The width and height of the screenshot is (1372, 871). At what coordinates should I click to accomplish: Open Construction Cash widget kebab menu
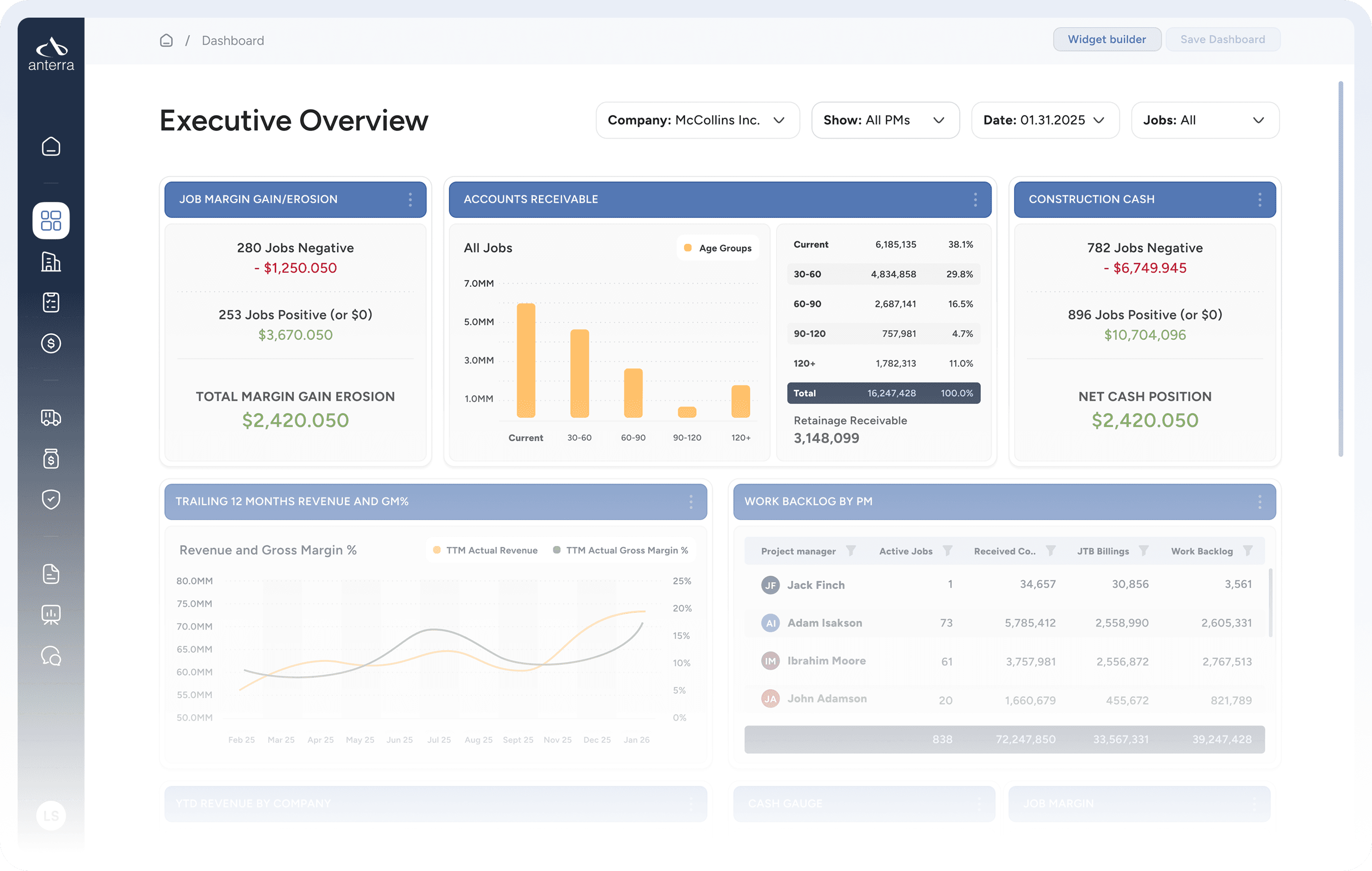coord(1259,199)
